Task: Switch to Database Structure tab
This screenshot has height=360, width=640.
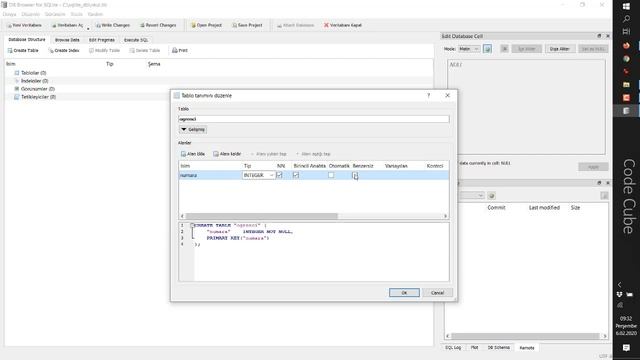Action: (27, 40)
